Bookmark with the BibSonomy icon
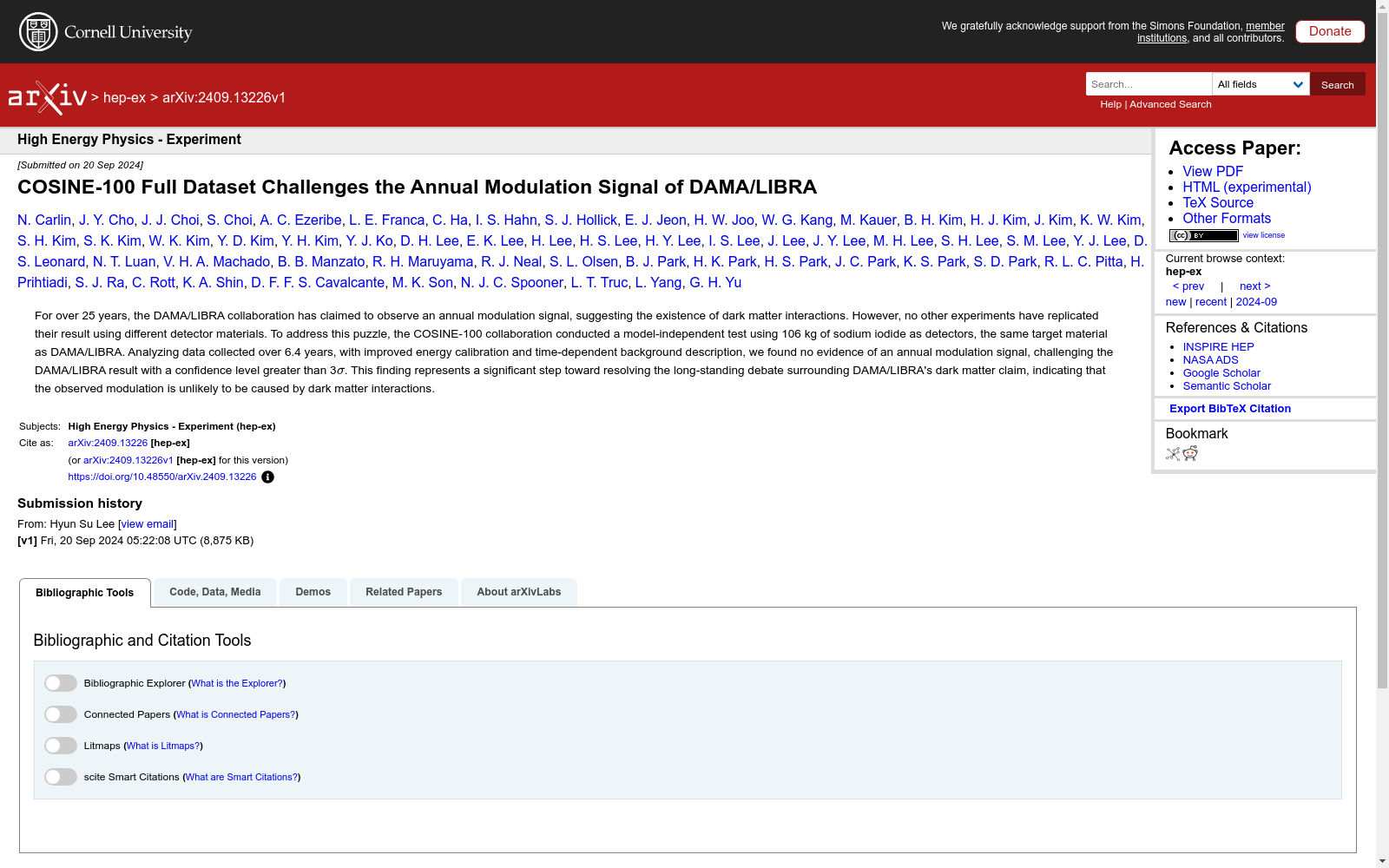This screenshot has width=1389, height=868. (x=1173, y=453)
